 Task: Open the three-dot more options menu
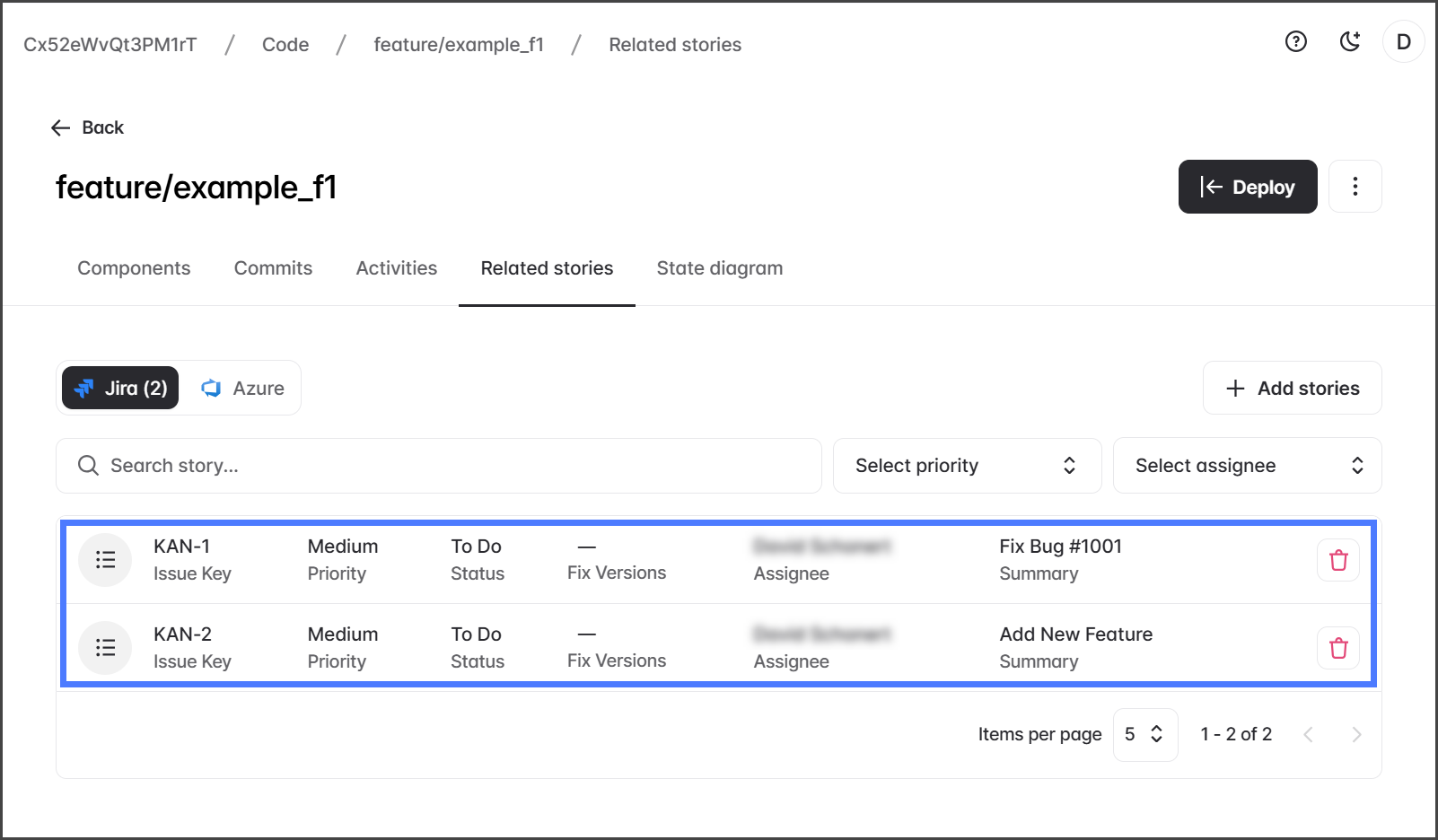click(1355, 187)
